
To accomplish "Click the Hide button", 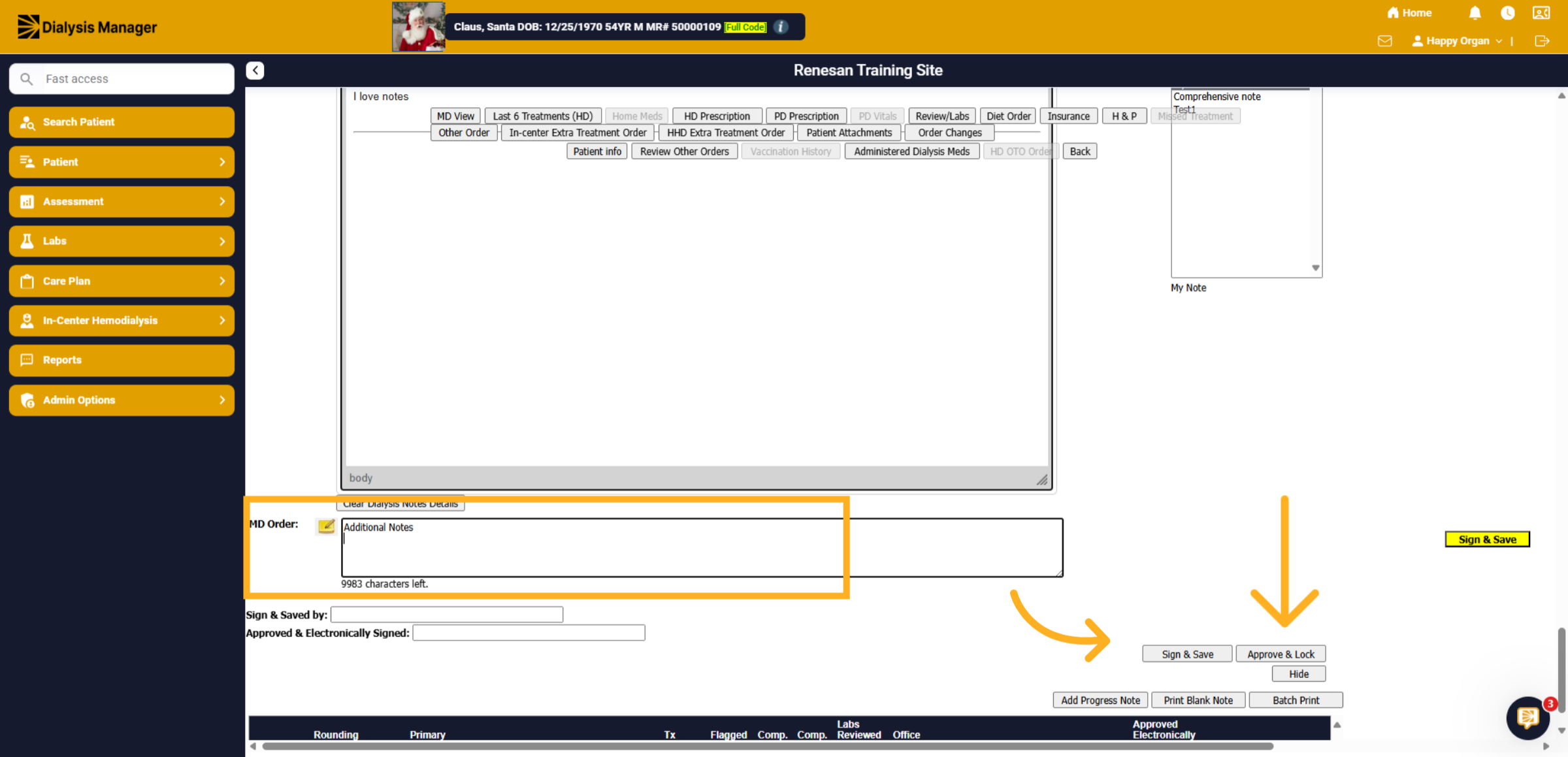I will coord(1299,674).
